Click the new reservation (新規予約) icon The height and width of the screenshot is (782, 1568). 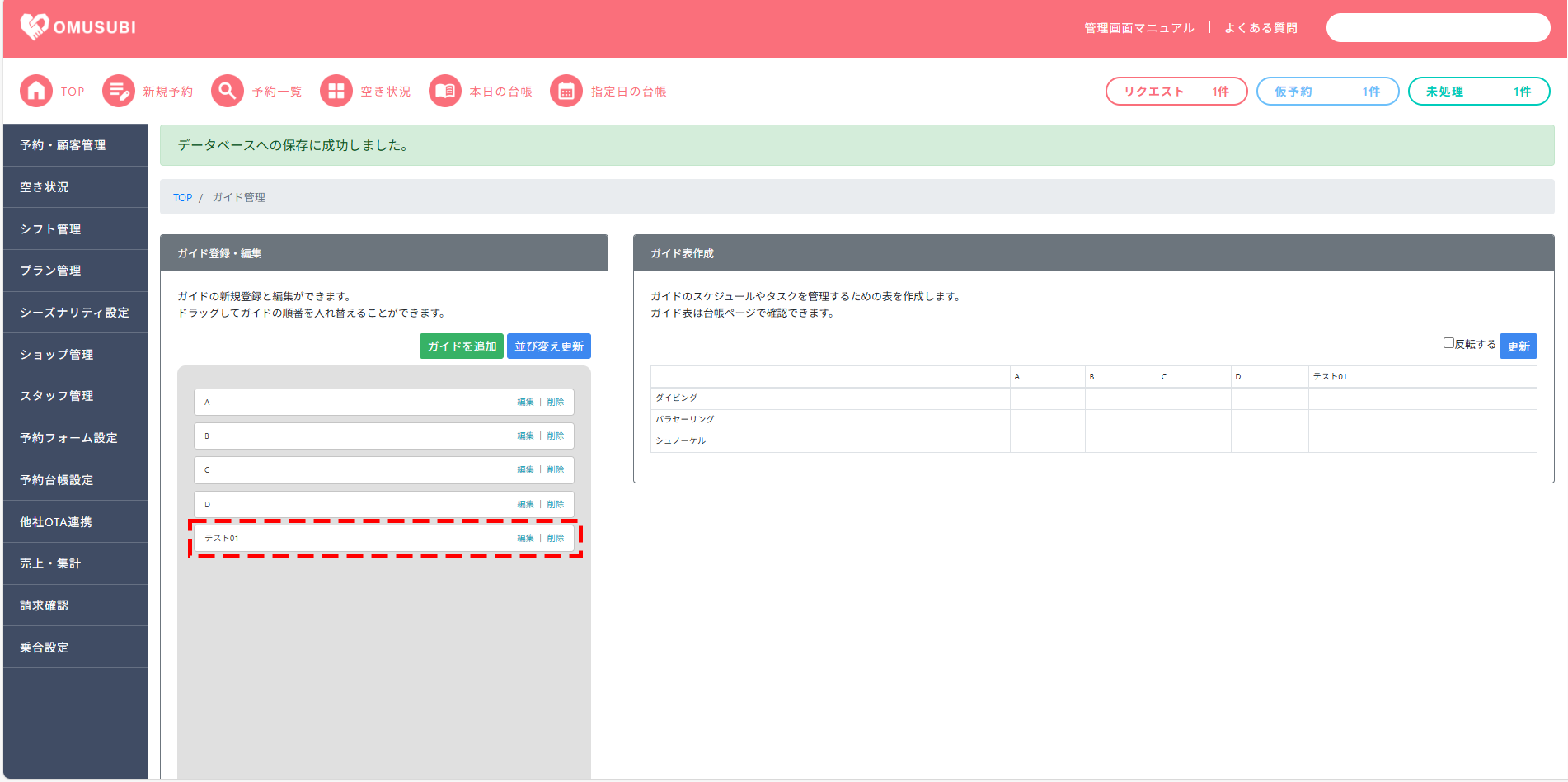click(x=119, y=91)
